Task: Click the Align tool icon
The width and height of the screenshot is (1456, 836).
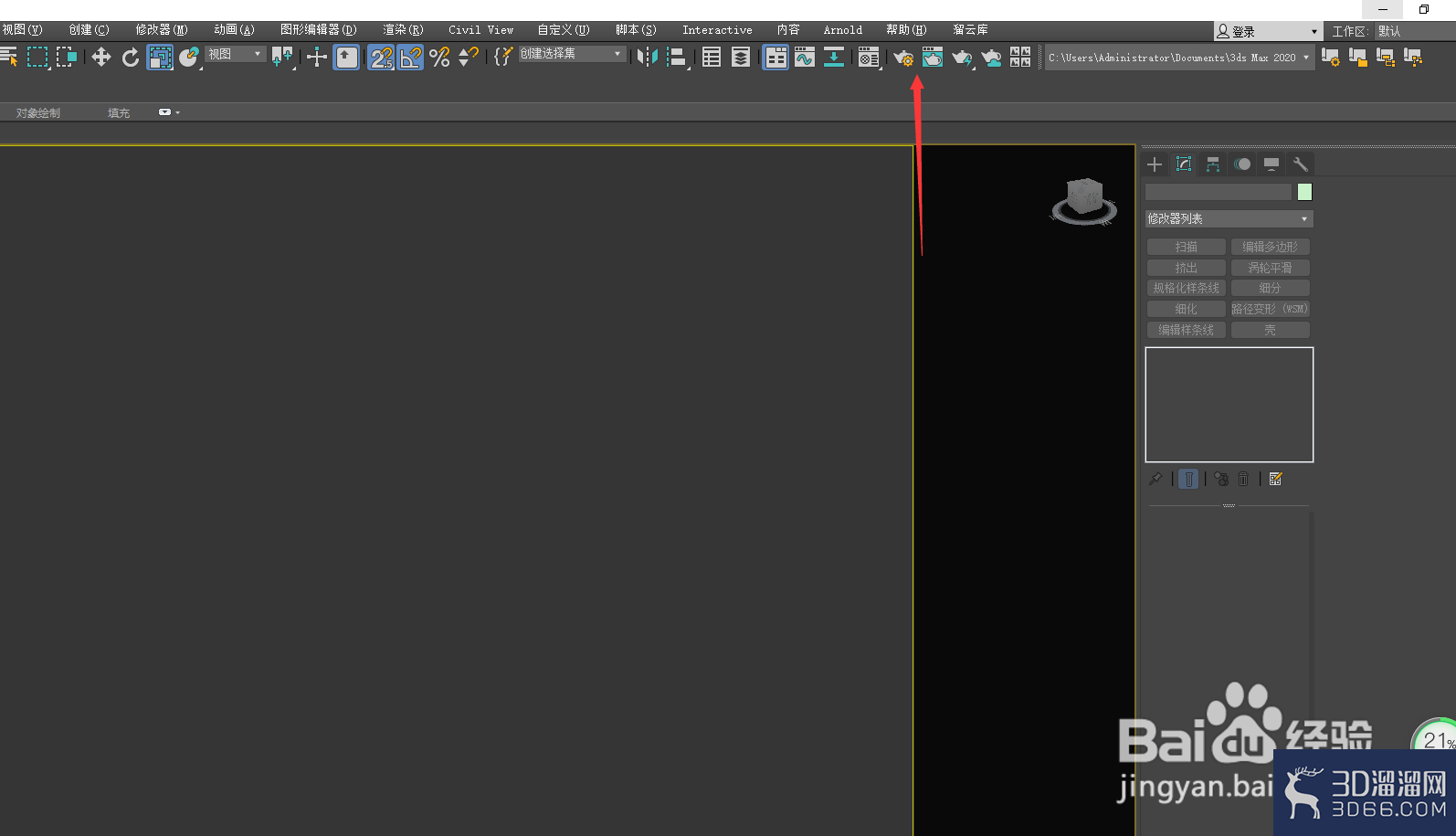Action: coord(677,58)
